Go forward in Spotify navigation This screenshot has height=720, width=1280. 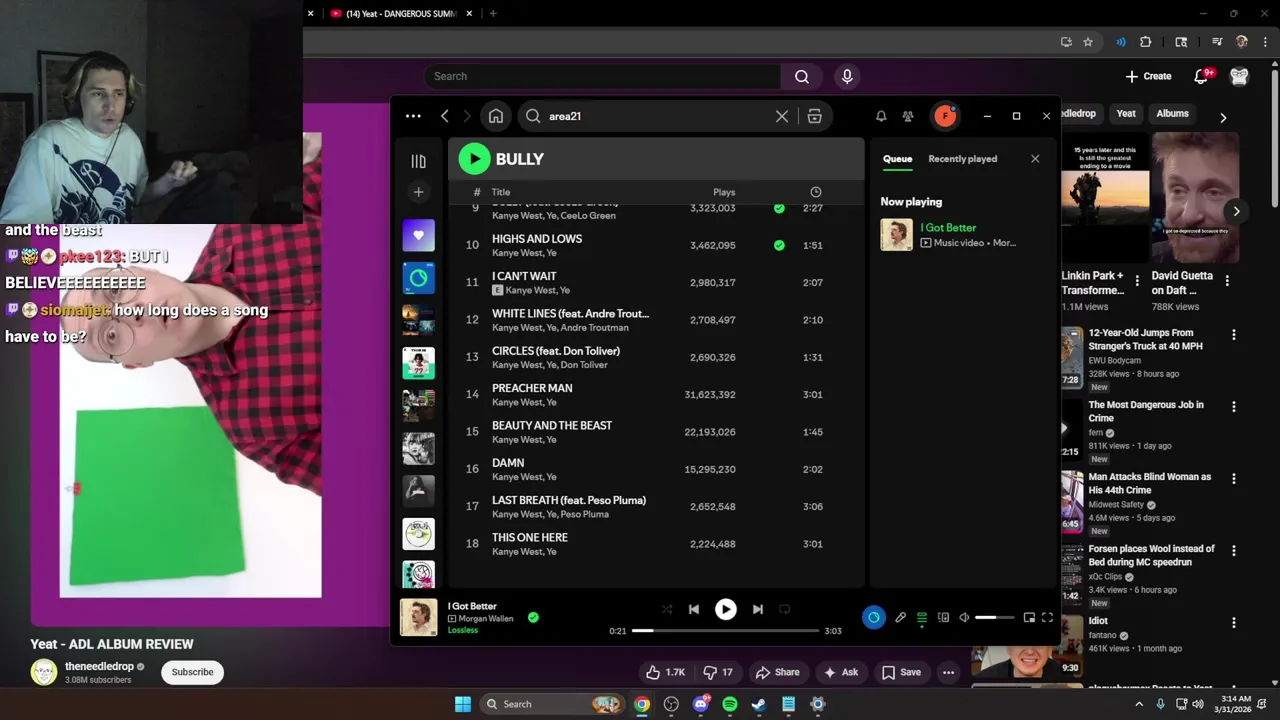[x=468, y=116]
